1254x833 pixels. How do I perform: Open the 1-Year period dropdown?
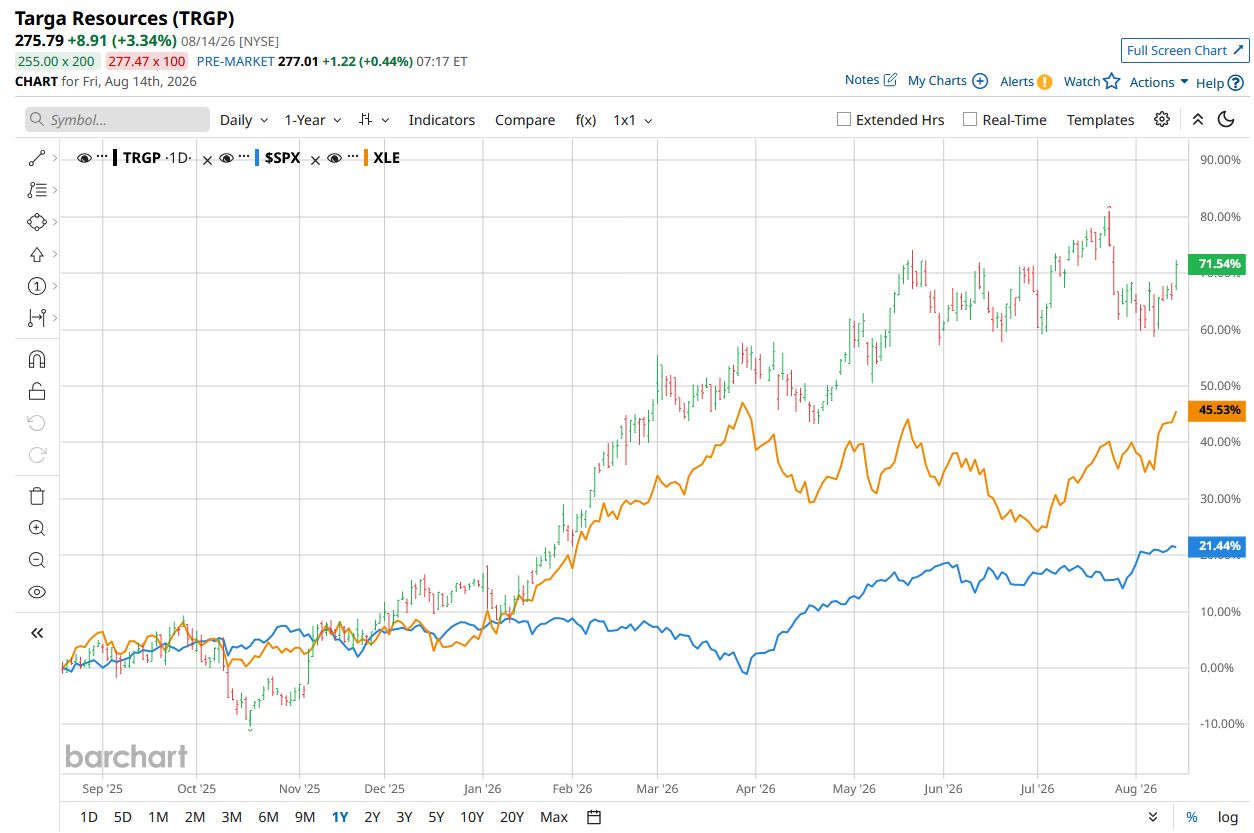click(x=313, y=120)
